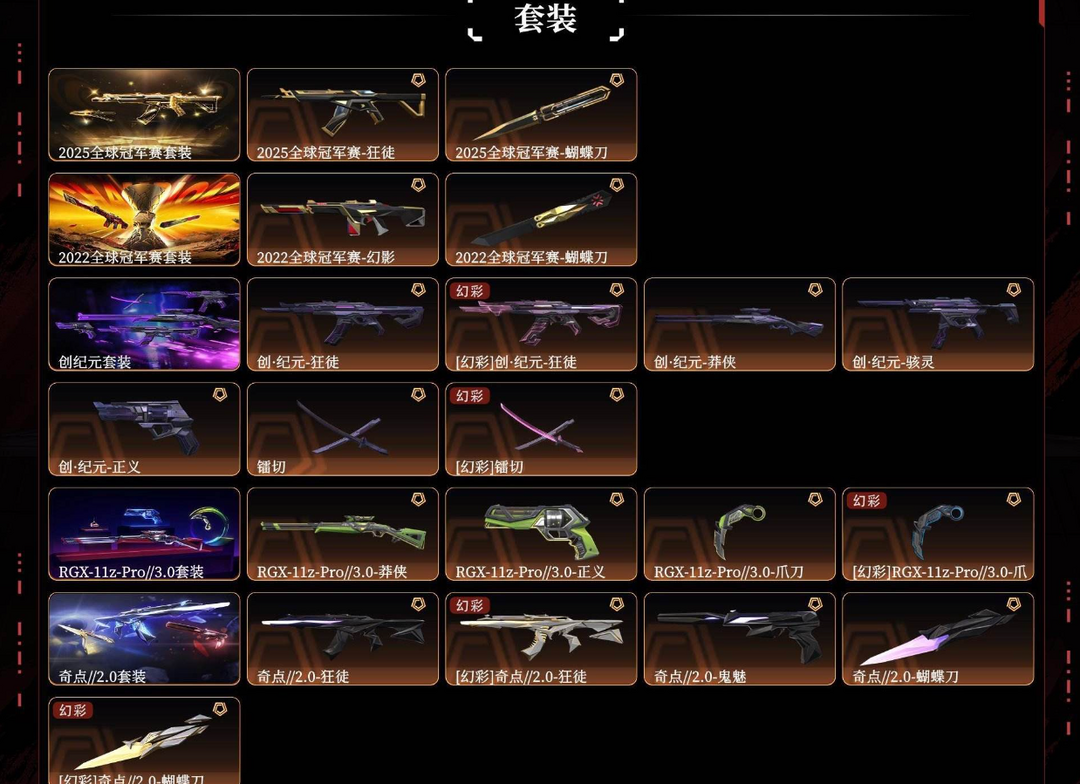This screenshot has width=1080, height=784.
Task: Select the 创·纪元-莽侠 shotgun card
Action: [x=740, y=324]
